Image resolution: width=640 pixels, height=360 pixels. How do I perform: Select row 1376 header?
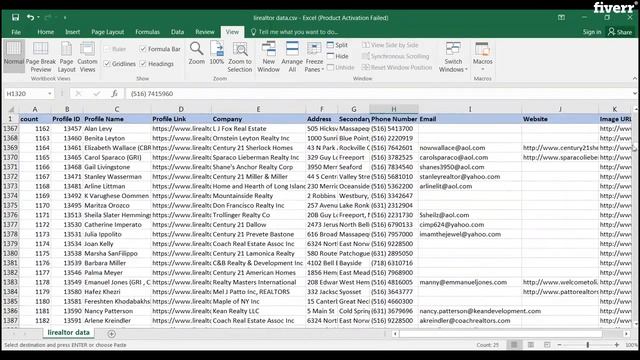[x=11, y=215]
